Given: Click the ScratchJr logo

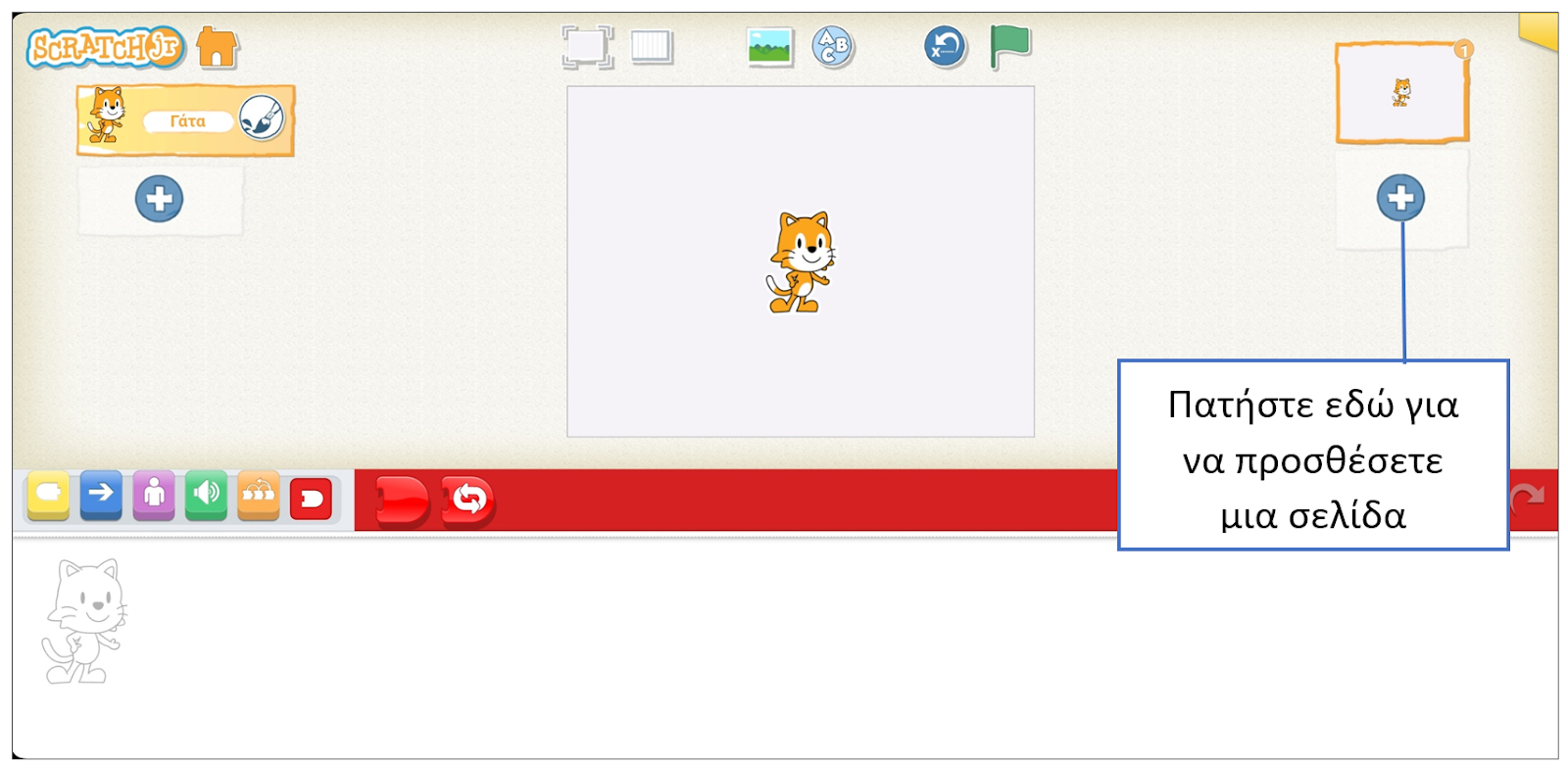Looking at the screenshot, I should coord(105,47).
